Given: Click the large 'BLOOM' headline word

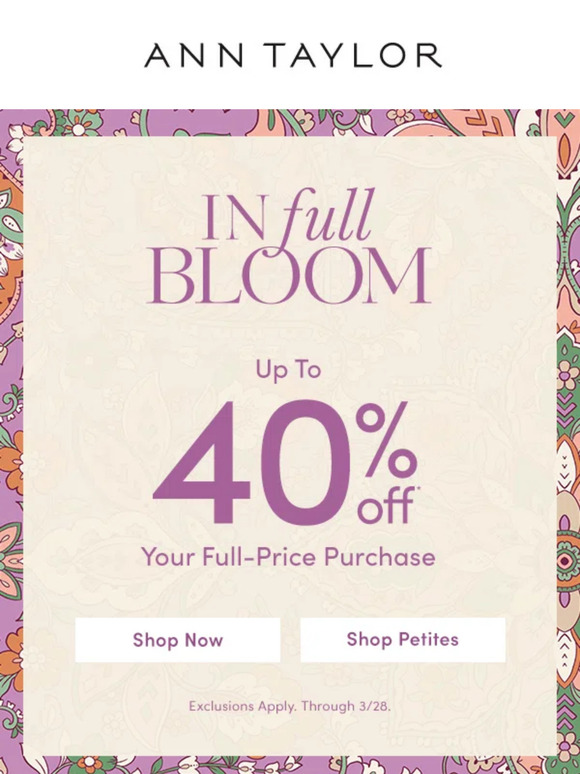Looking at the screenshot, I should tap(290, 276).
